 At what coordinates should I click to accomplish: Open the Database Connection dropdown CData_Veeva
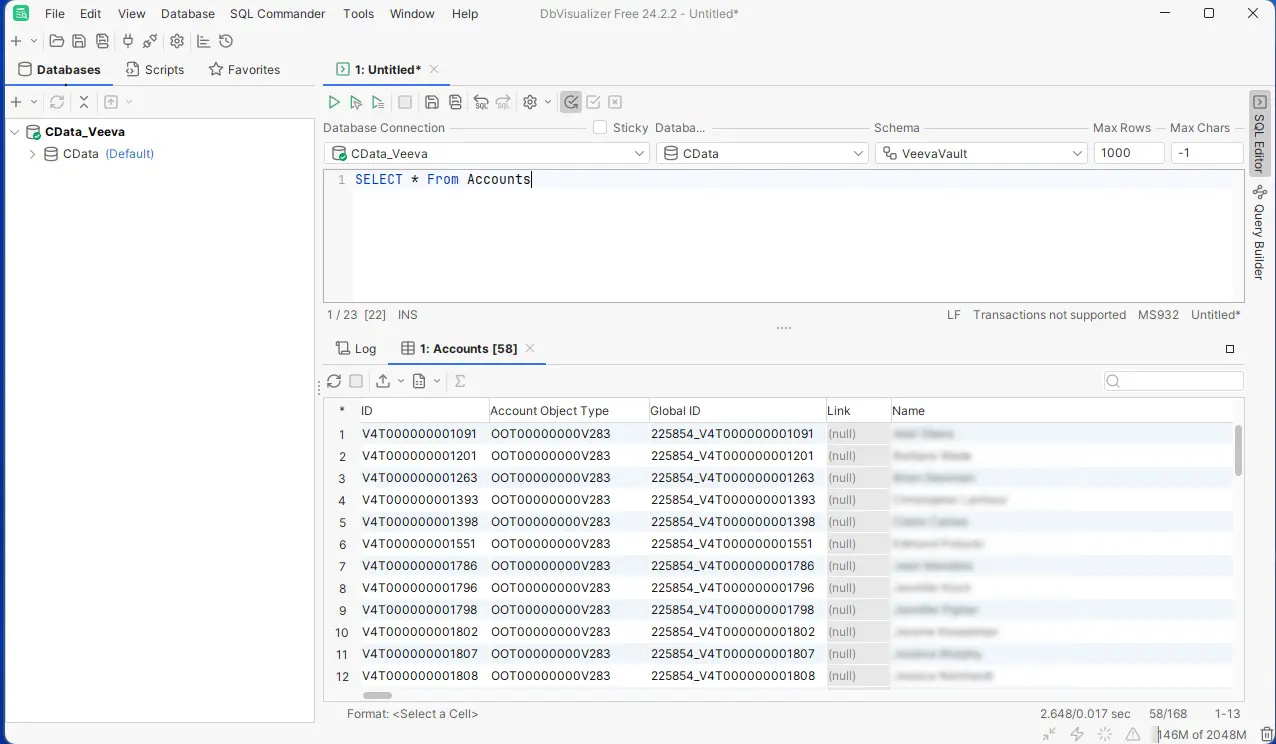coord(487,153)
